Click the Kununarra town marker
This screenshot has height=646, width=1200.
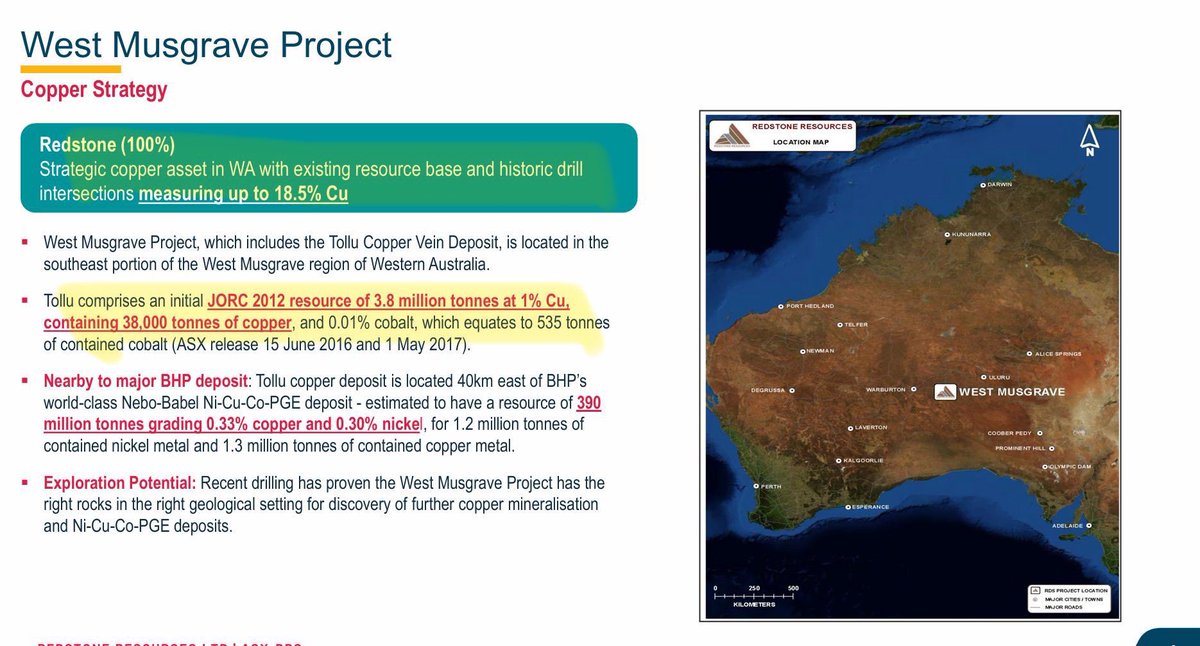coord(948,235)
